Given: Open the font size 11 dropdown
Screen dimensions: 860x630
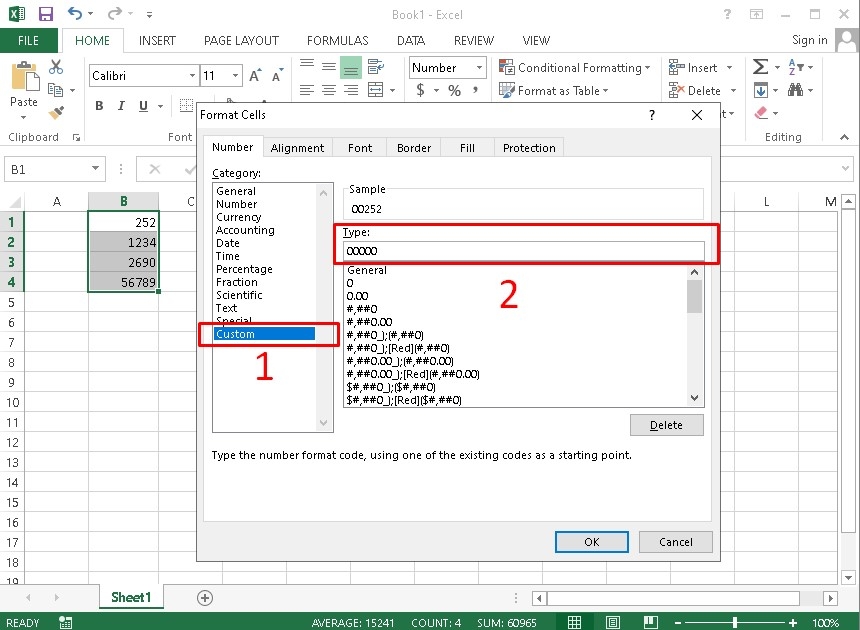Looking at the screenshot, I should pos(235,76).
